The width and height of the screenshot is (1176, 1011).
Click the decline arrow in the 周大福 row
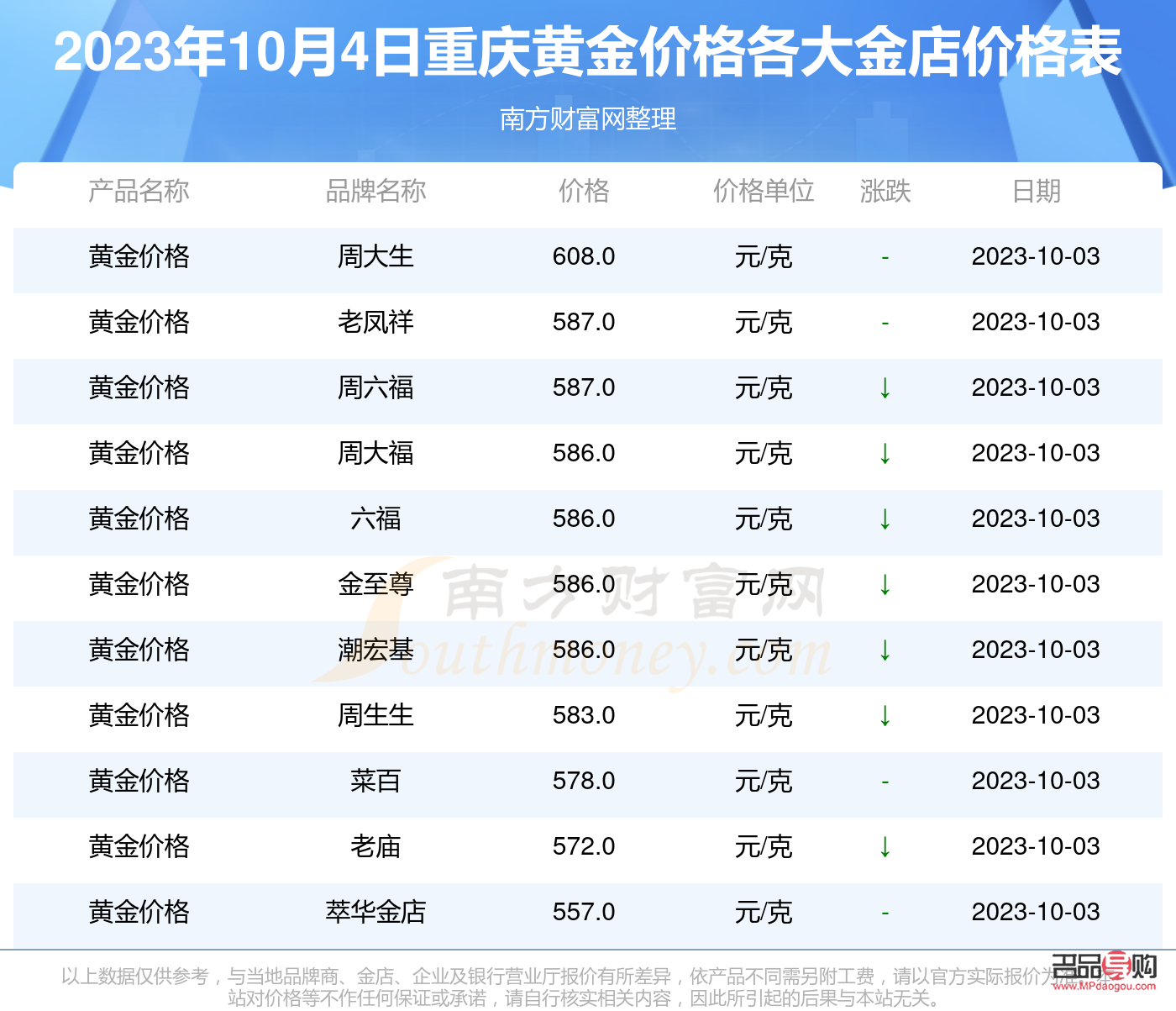(885, 453)
